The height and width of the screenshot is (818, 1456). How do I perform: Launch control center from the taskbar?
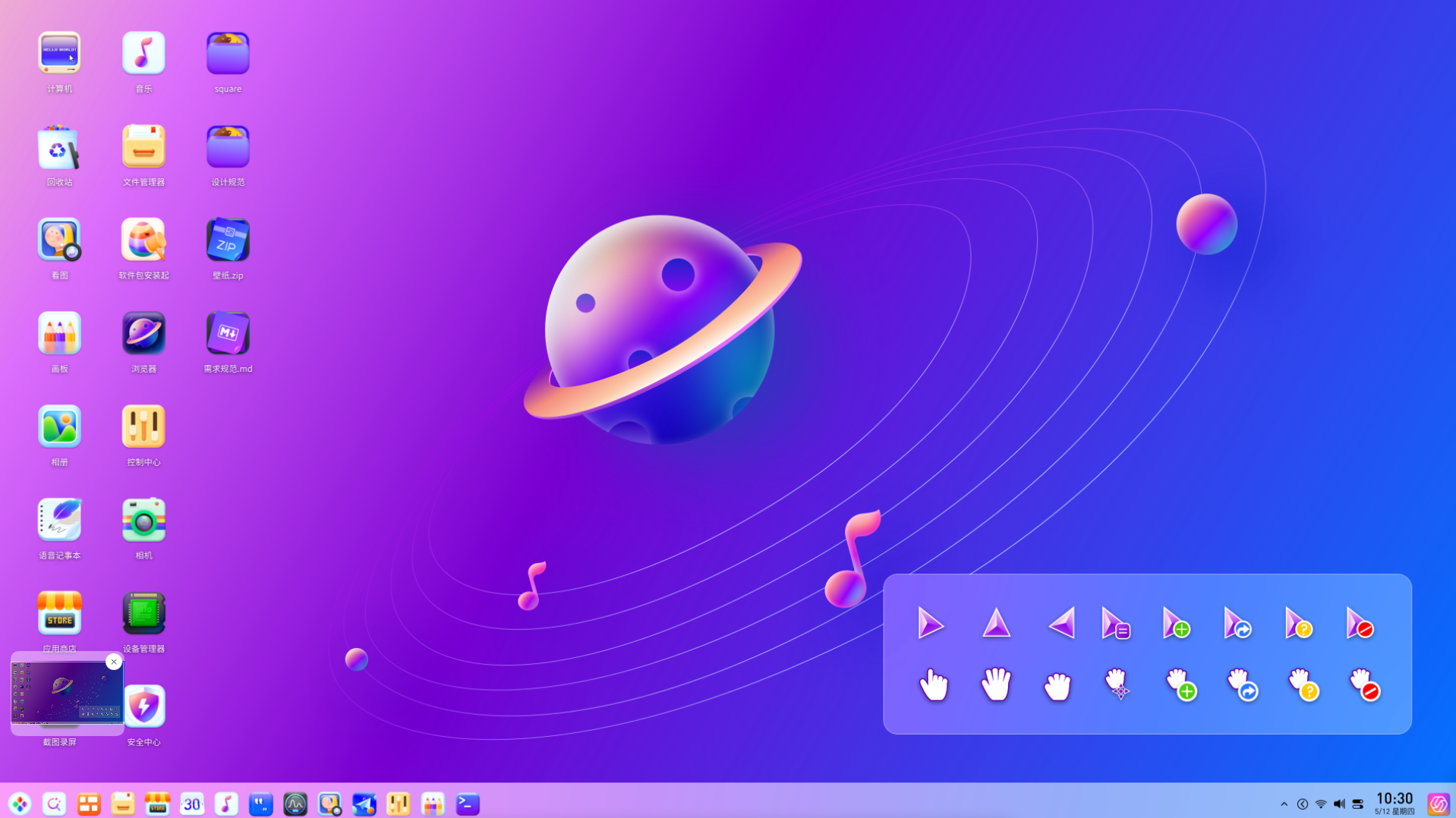[399, 804]
